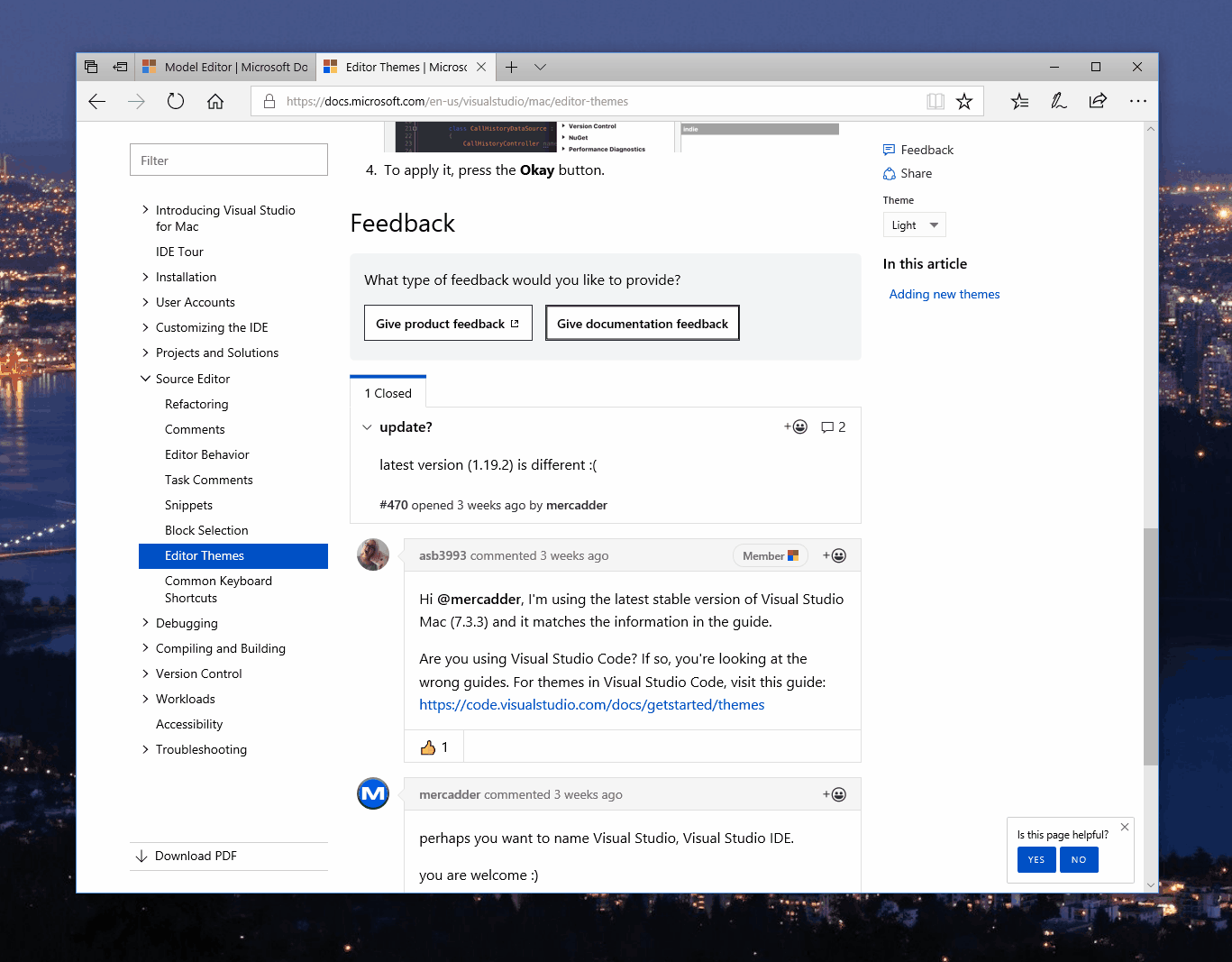Select the 1 Closed issues tab
Viewport: 1232px width, 962px height.
tap(388, 393)
